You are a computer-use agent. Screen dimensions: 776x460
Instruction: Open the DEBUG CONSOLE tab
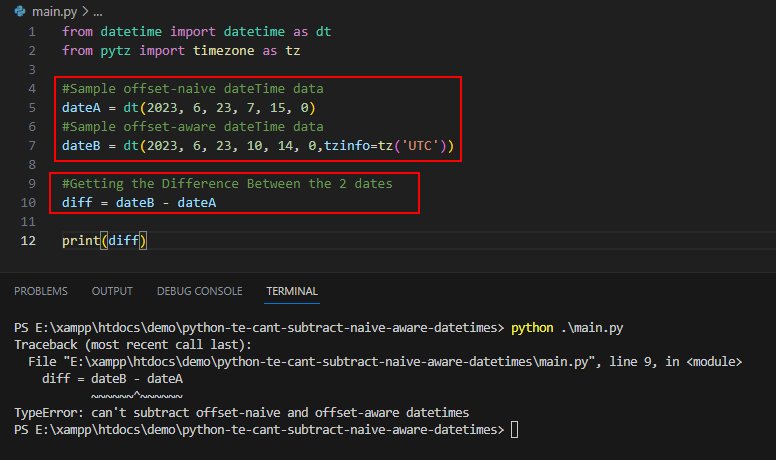199,291
